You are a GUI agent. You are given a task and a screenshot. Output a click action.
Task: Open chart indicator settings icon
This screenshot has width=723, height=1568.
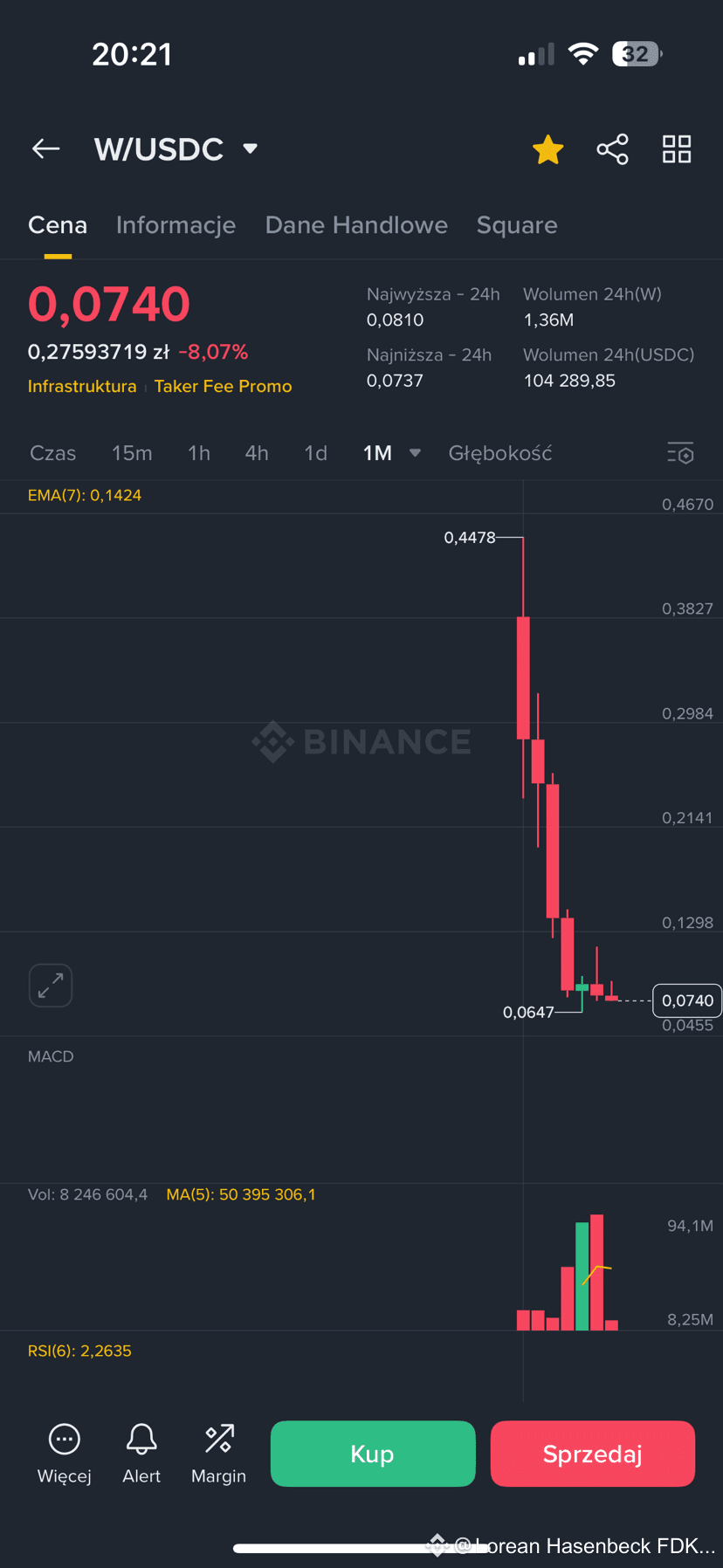pyautogui.click(x=680, y=453)
